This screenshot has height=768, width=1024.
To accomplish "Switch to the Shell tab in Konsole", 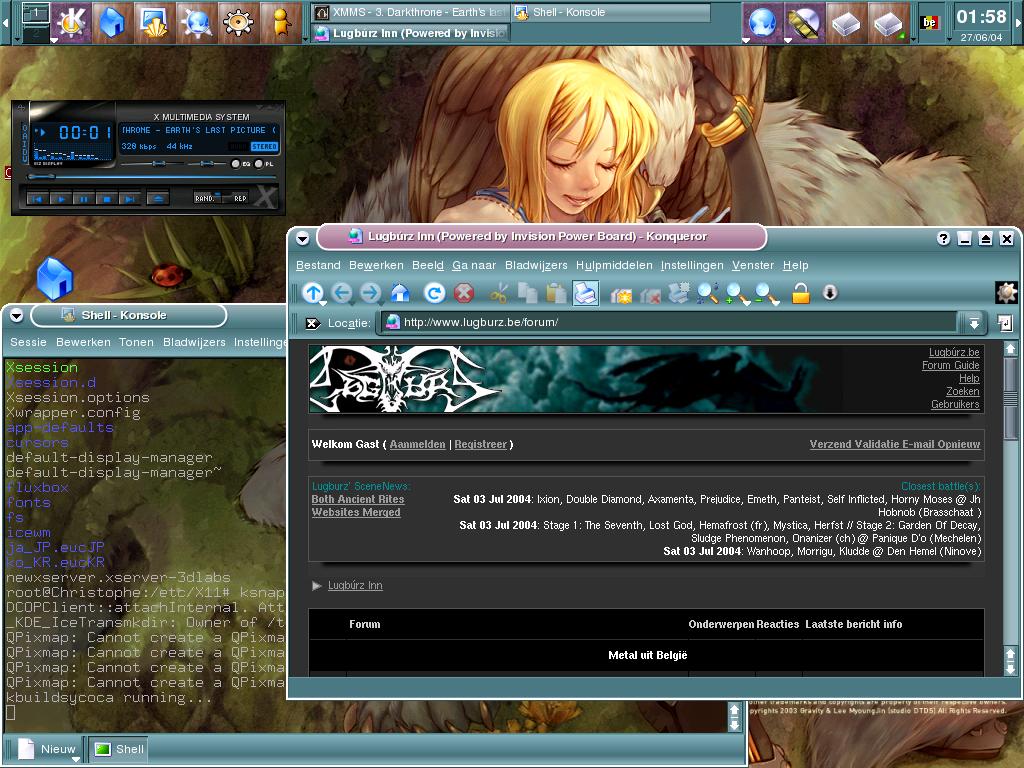I will (120, 749).
